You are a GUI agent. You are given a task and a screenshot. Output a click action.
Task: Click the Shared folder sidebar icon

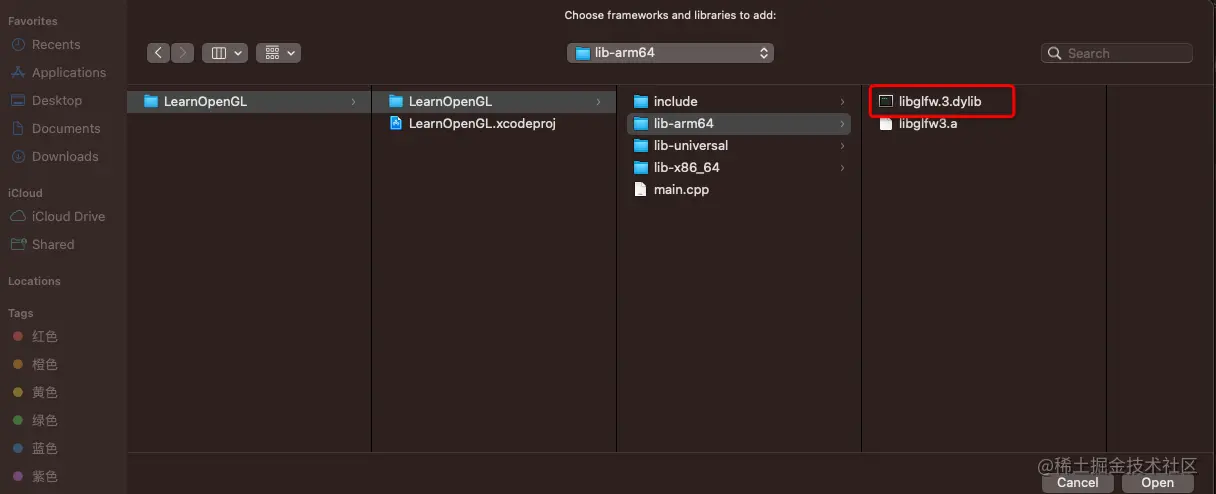(18, 245)
